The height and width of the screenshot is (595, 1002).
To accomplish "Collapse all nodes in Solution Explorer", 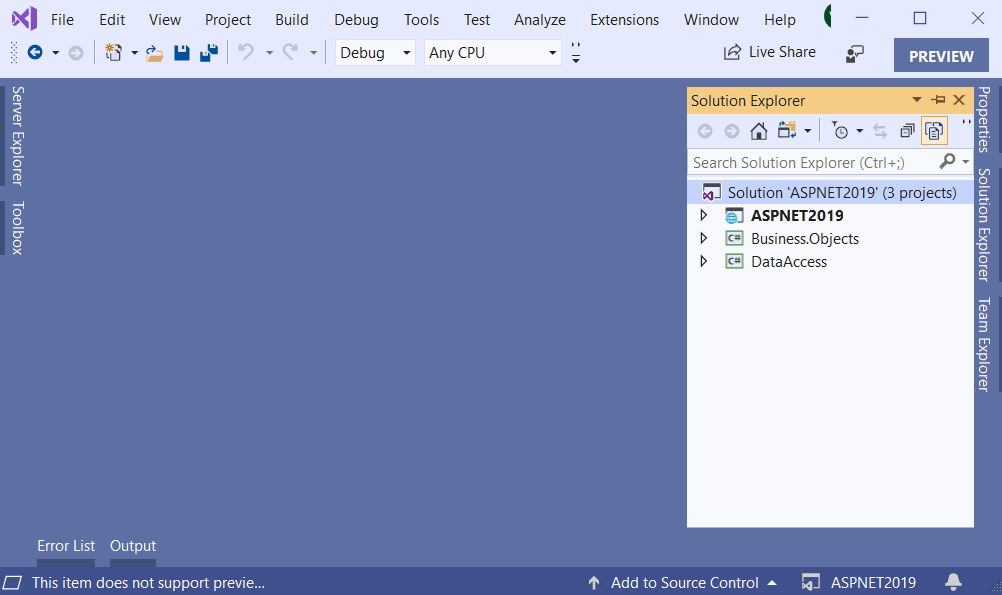I will click(906, 131).
